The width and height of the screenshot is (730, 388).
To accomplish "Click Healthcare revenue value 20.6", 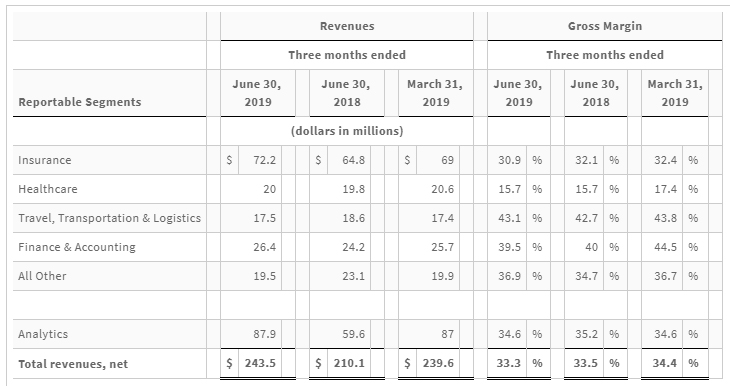I will pyautogui.click(x=442, y=189).
